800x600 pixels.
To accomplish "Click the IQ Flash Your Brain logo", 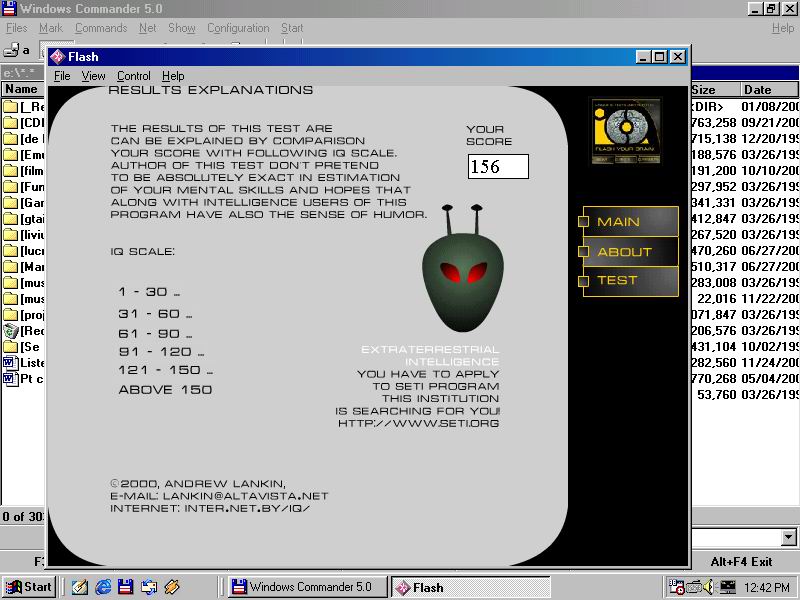I will pos(625,130).
